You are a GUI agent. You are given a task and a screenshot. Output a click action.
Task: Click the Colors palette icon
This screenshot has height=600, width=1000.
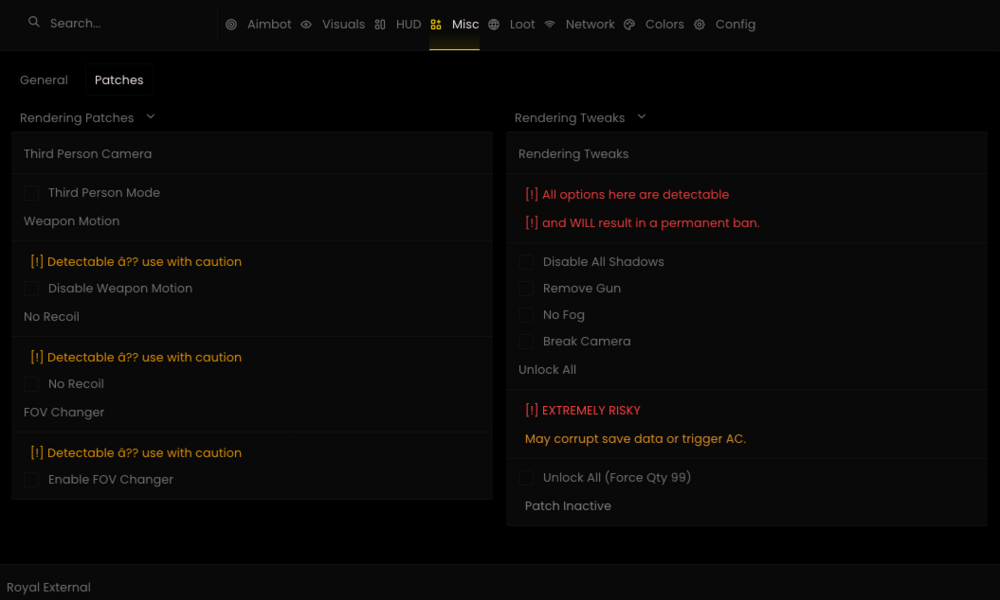(x=629, y=24)
